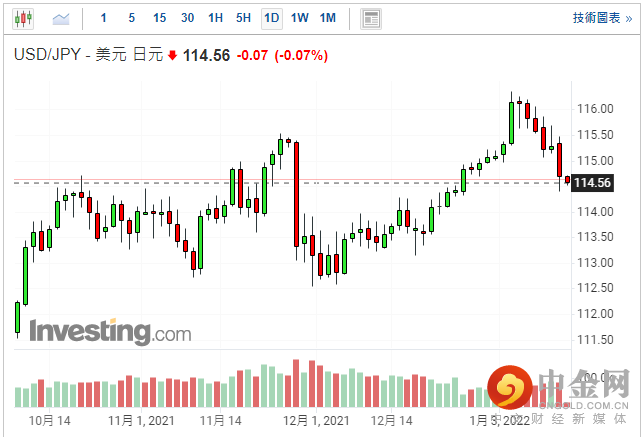
Task: Select the candlestick chart type icon
Action: [24, 18]
